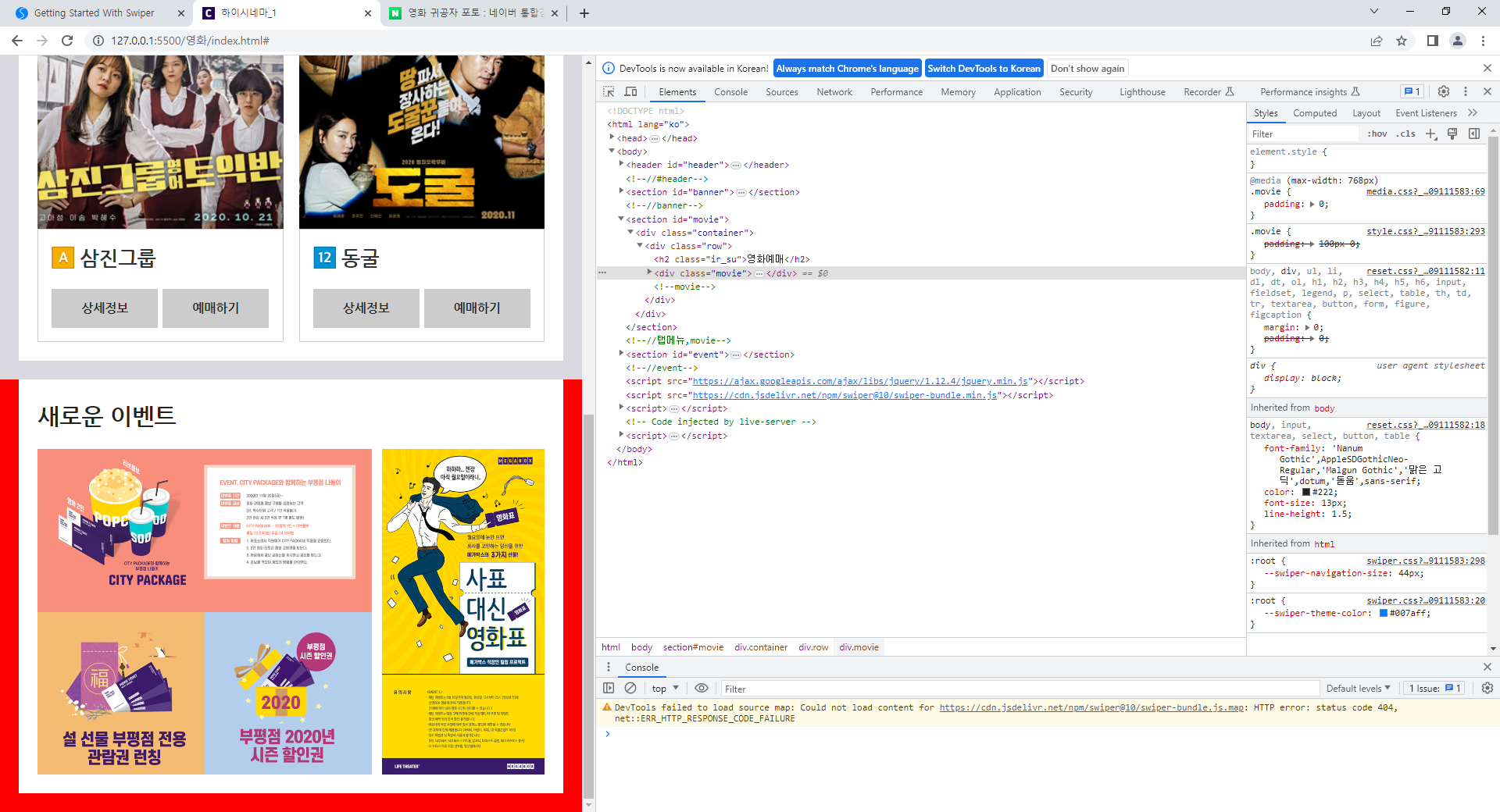
Task: Switch to the Computed styles tab
Action: tap(1315, 113)
